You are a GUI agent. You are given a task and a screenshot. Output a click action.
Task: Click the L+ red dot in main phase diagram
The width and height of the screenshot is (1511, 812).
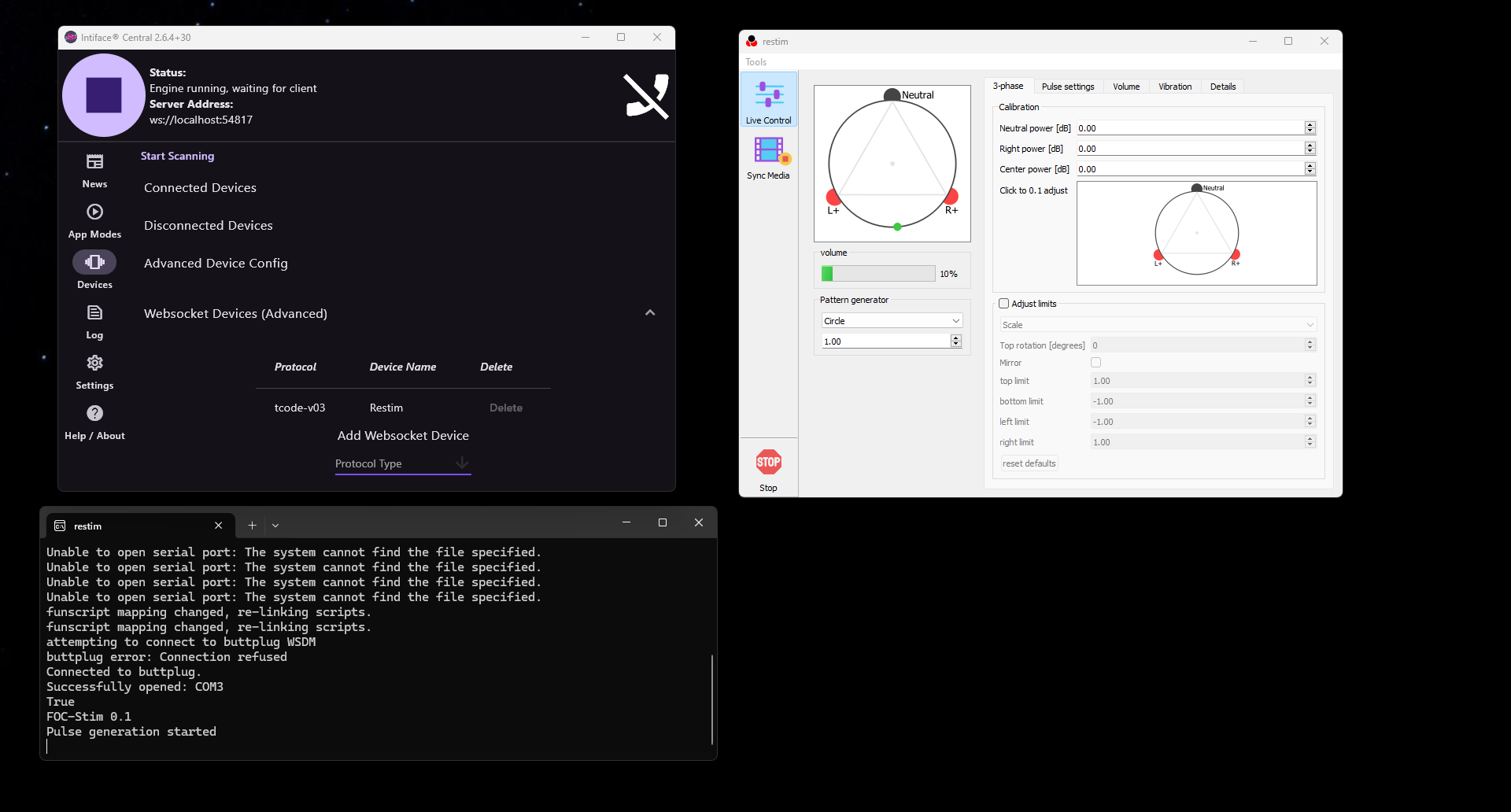pos(833,197)
